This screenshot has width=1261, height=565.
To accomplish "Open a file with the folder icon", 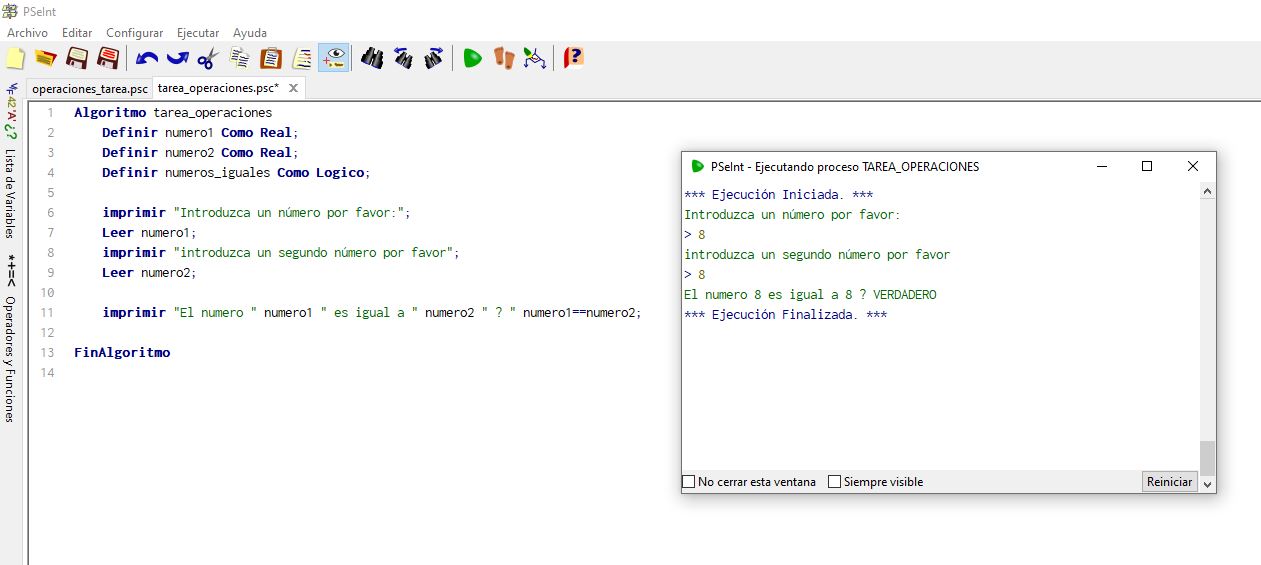I will [45, 58].
